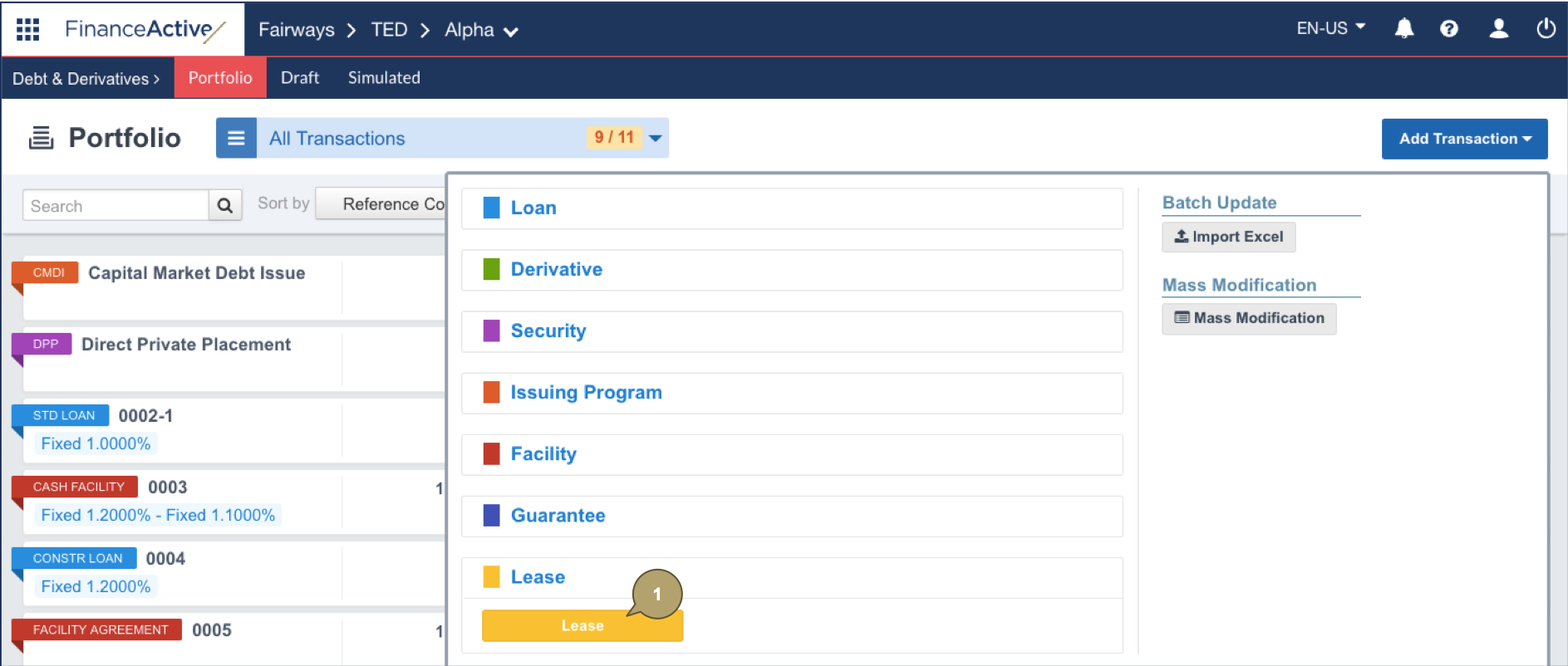
Task: Switch to the Simulated tab
Action: point(384,77)
